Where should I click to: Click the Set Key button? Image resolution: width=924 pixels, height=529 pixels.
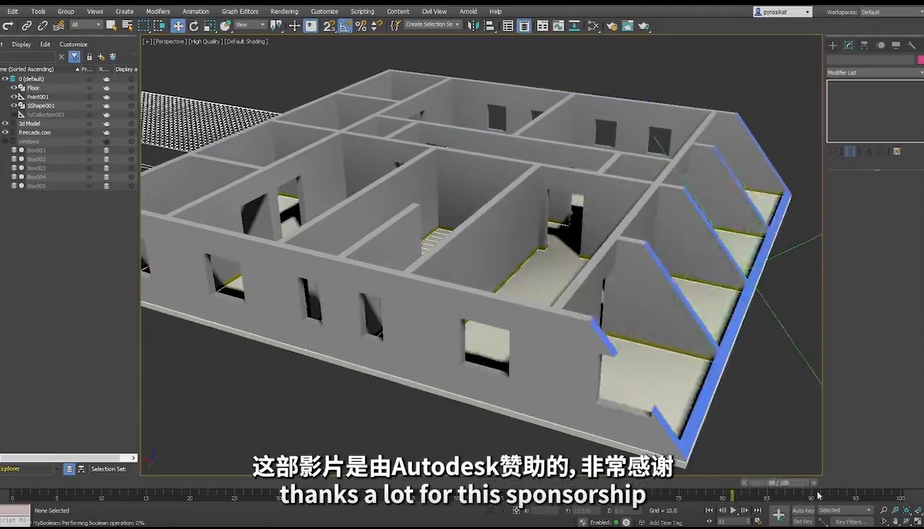(803, 521)
